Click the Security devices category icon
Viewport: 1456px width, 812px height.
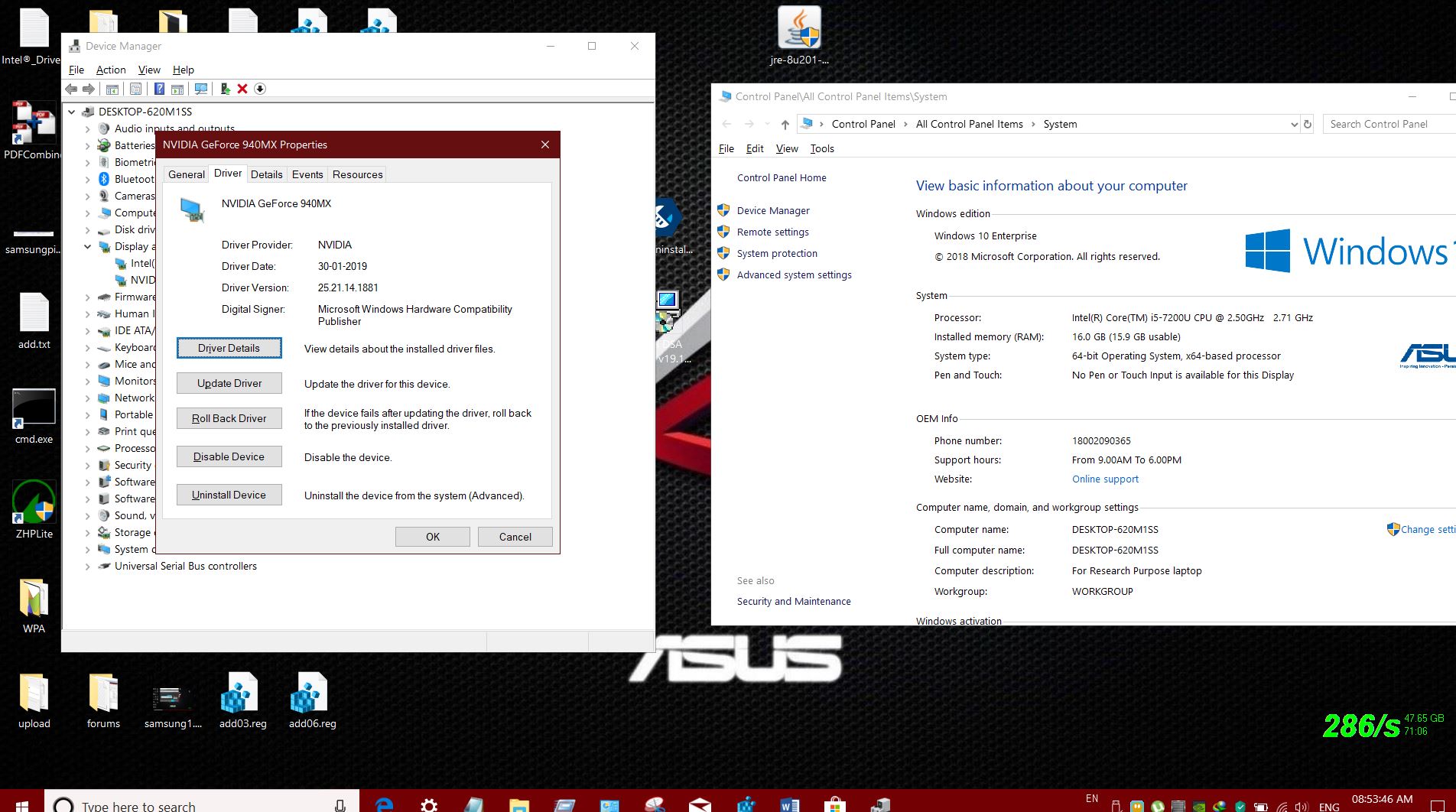pos(104,465)
